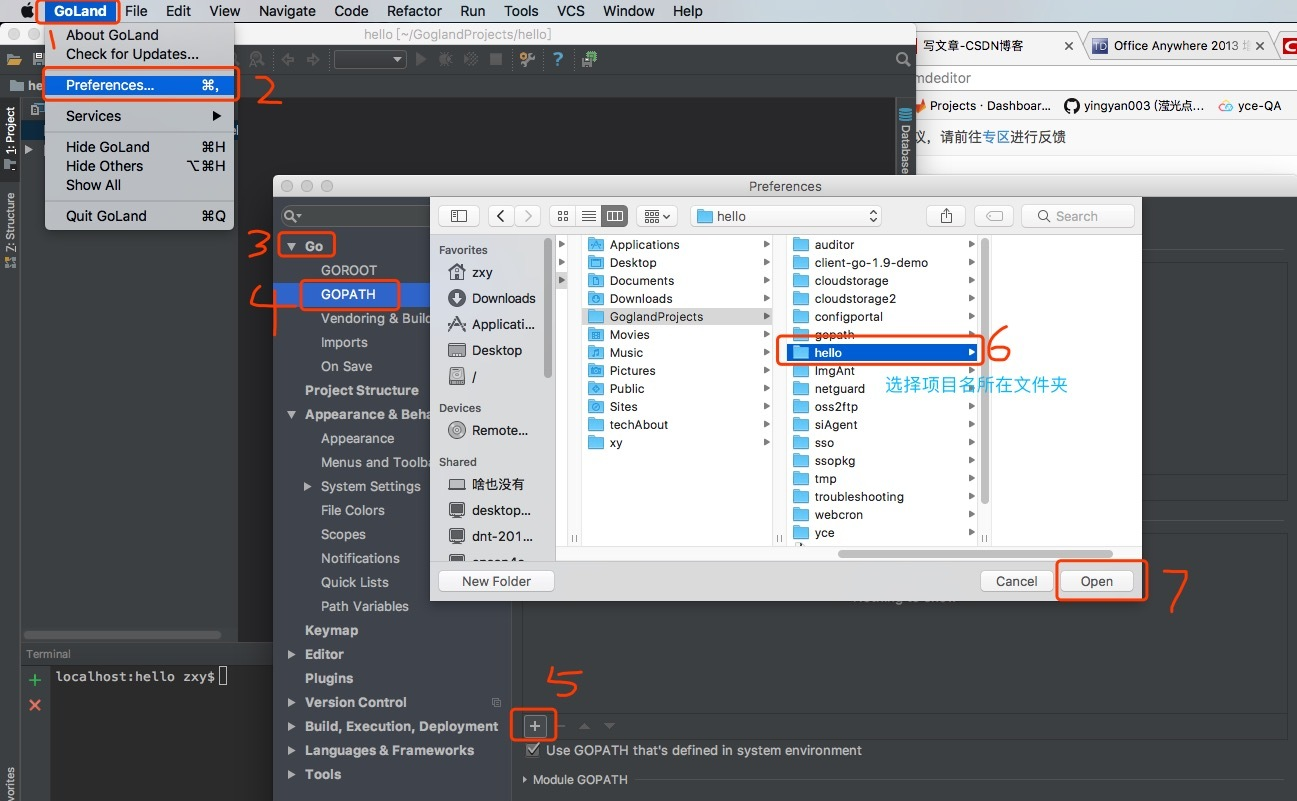
Task: Select Keymap in the settings tree
Action: point(331,630)
